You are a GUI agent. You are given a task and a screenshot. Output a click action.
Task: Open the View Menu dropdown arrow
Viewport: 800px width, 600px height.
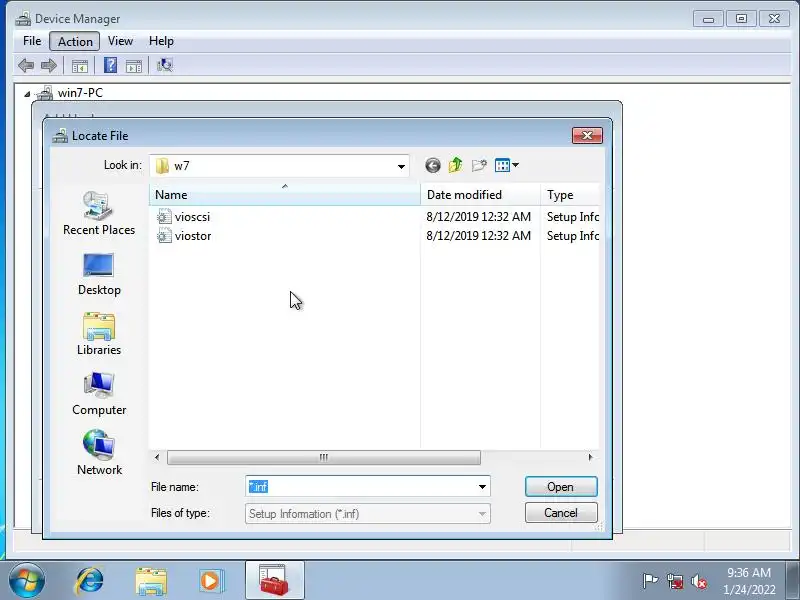click(x=515, y=165)
